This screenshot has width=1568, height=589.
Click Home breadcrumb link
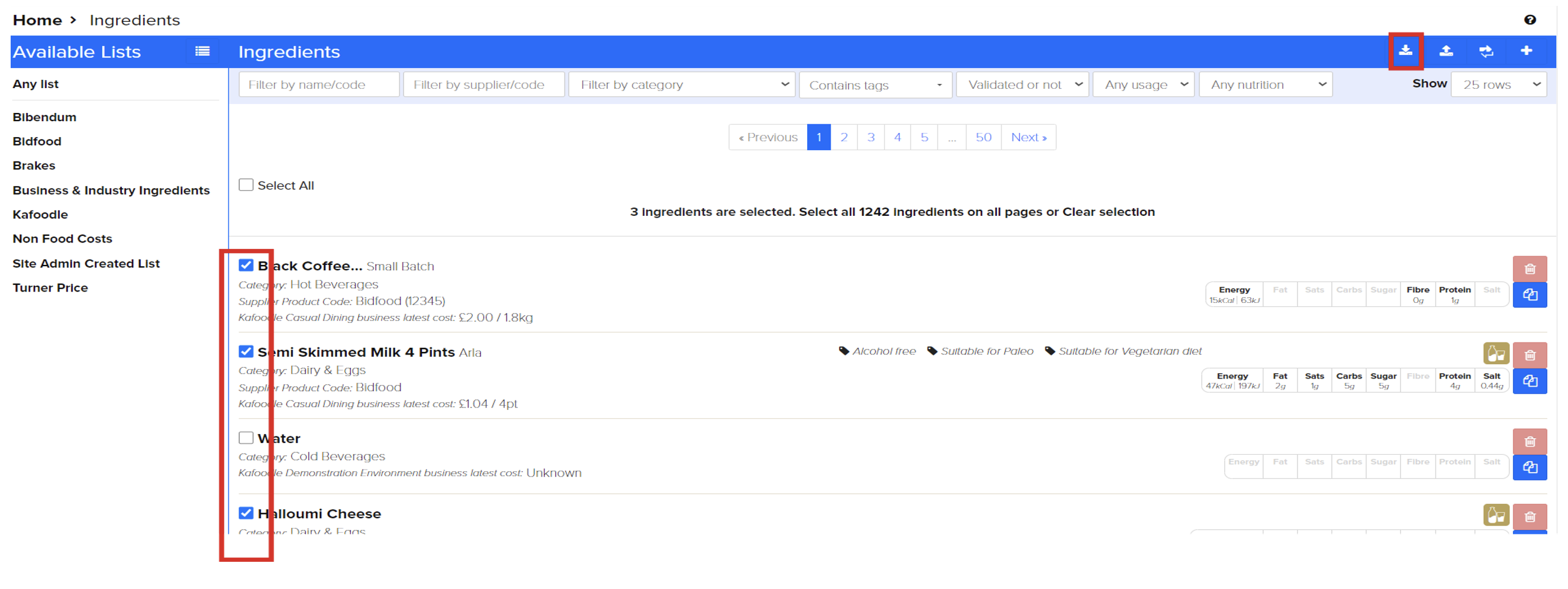(x=37, y=20)
